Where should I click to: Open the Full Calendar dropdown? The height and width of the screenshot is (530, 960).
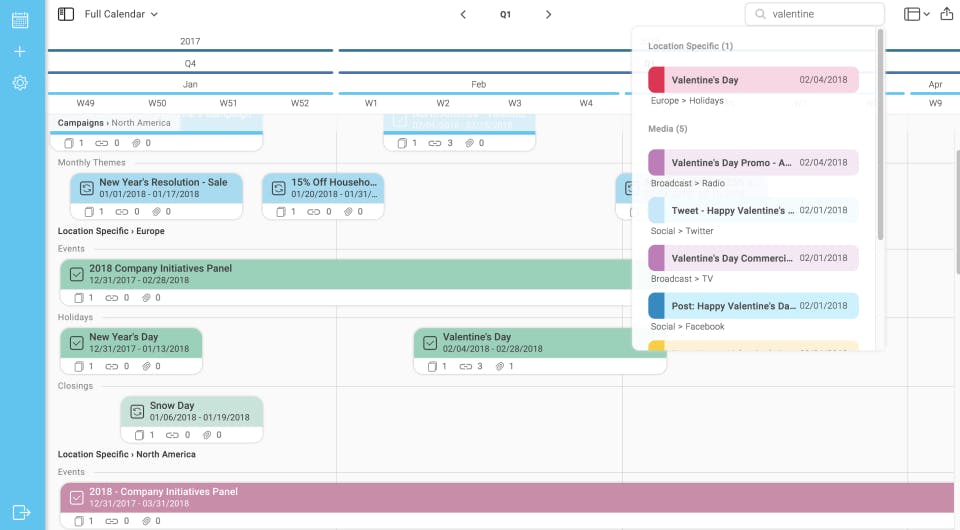coord(121,14)
